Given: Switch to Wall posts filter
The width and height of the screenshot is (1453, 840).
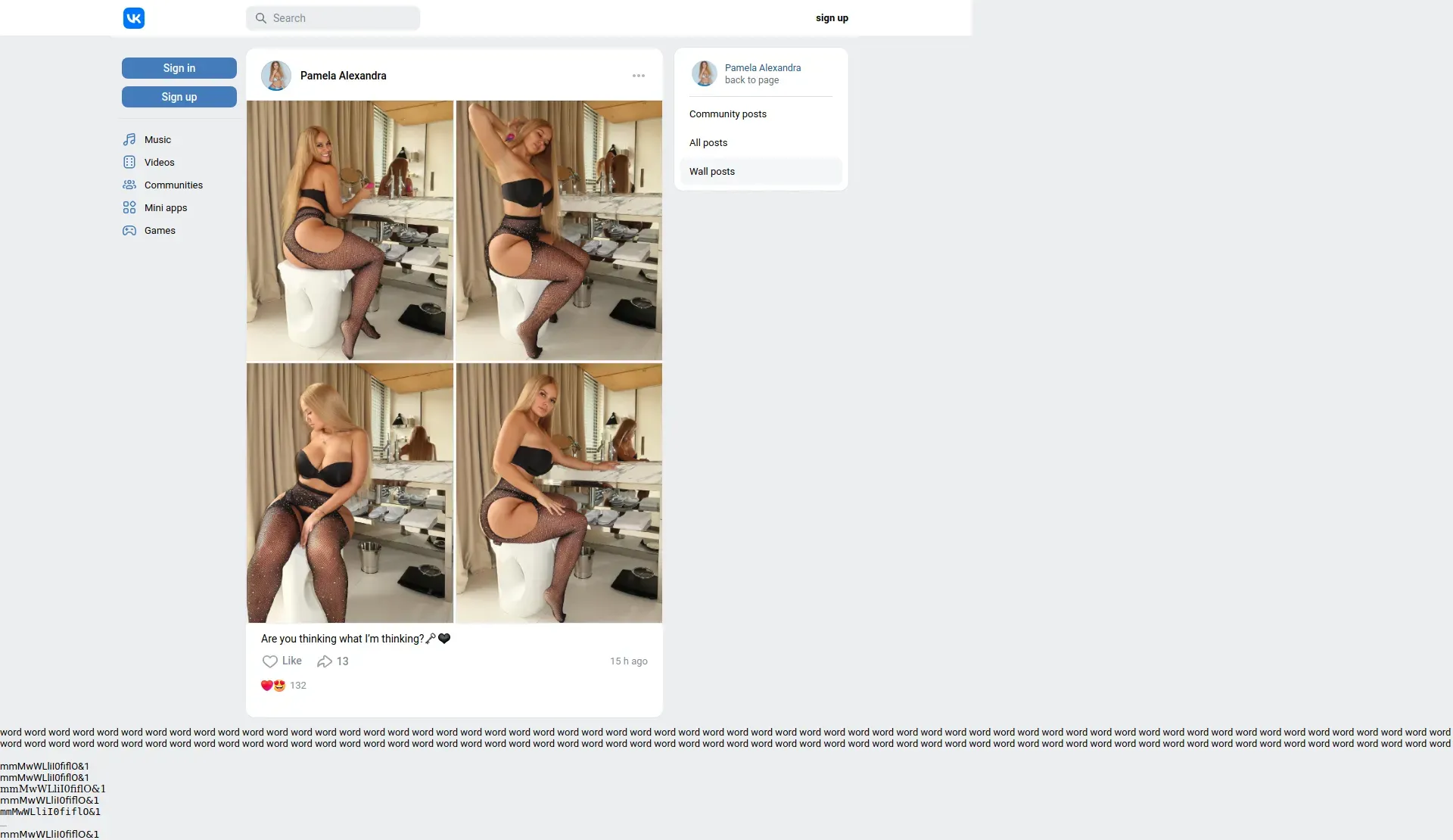Looking at the screenshot, I should pyautogui.click(x=712, y=172).
